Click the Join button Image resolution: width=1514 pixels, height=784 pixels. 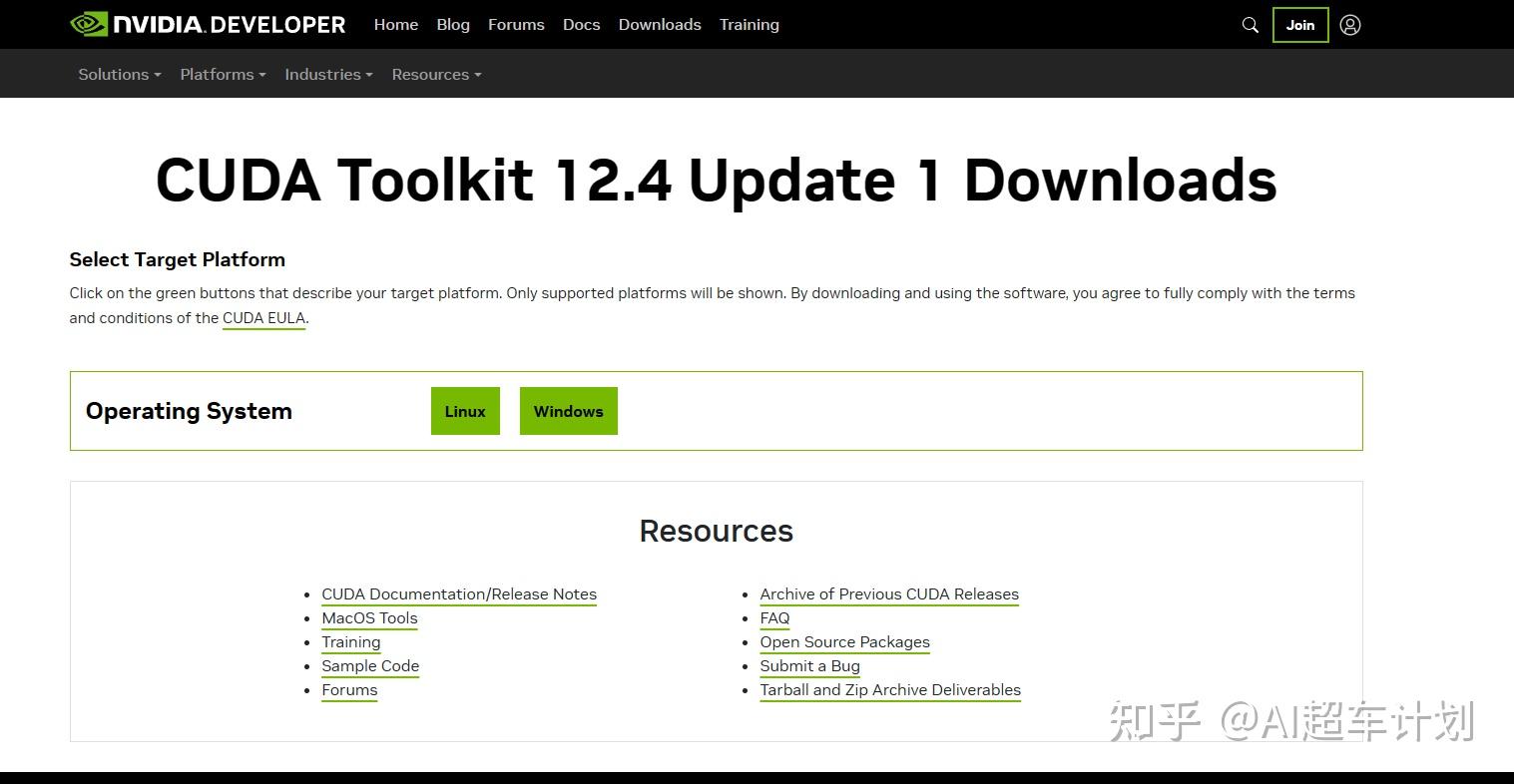1299,25
